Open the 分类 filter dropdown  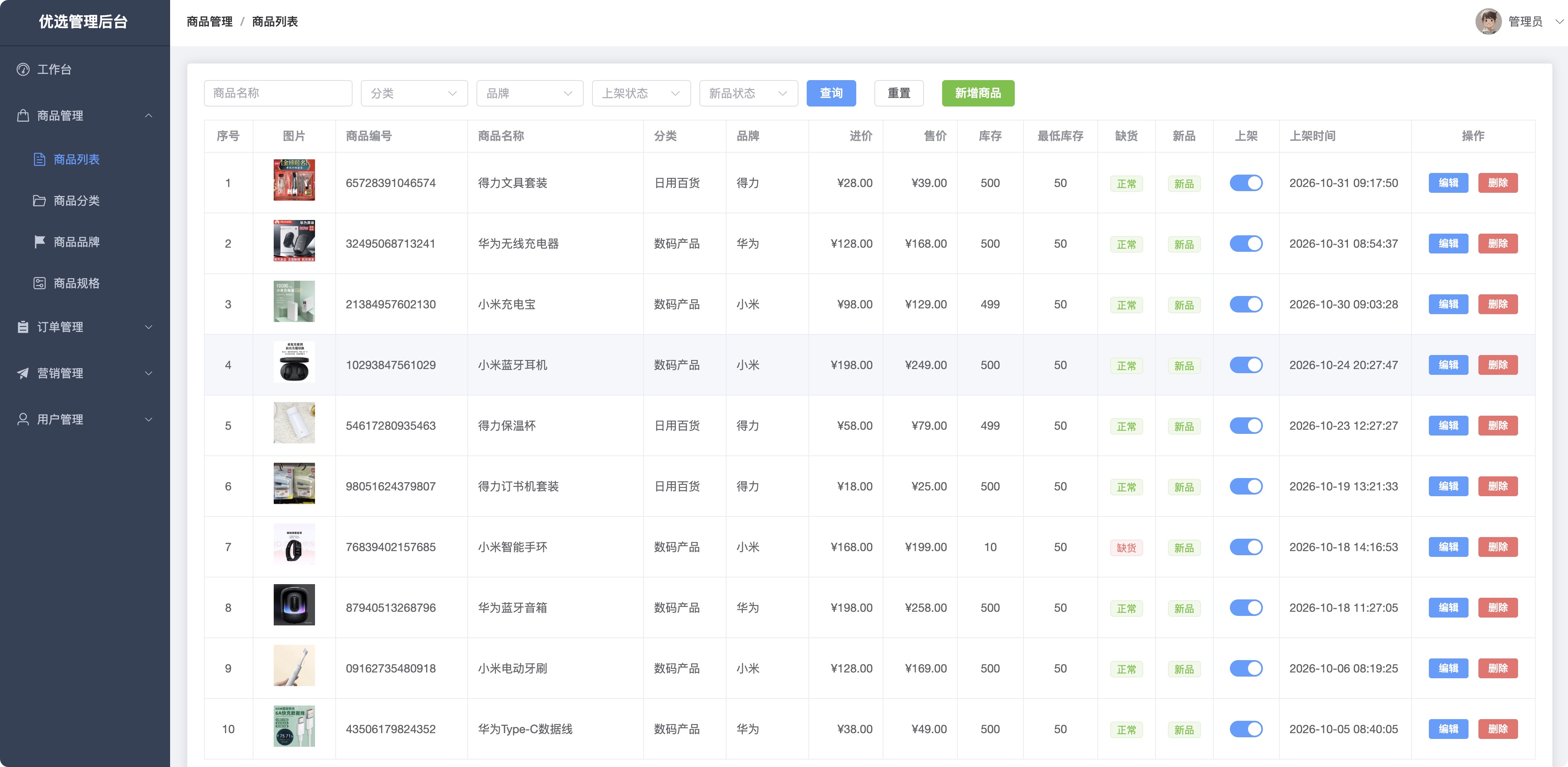(414, 93)
